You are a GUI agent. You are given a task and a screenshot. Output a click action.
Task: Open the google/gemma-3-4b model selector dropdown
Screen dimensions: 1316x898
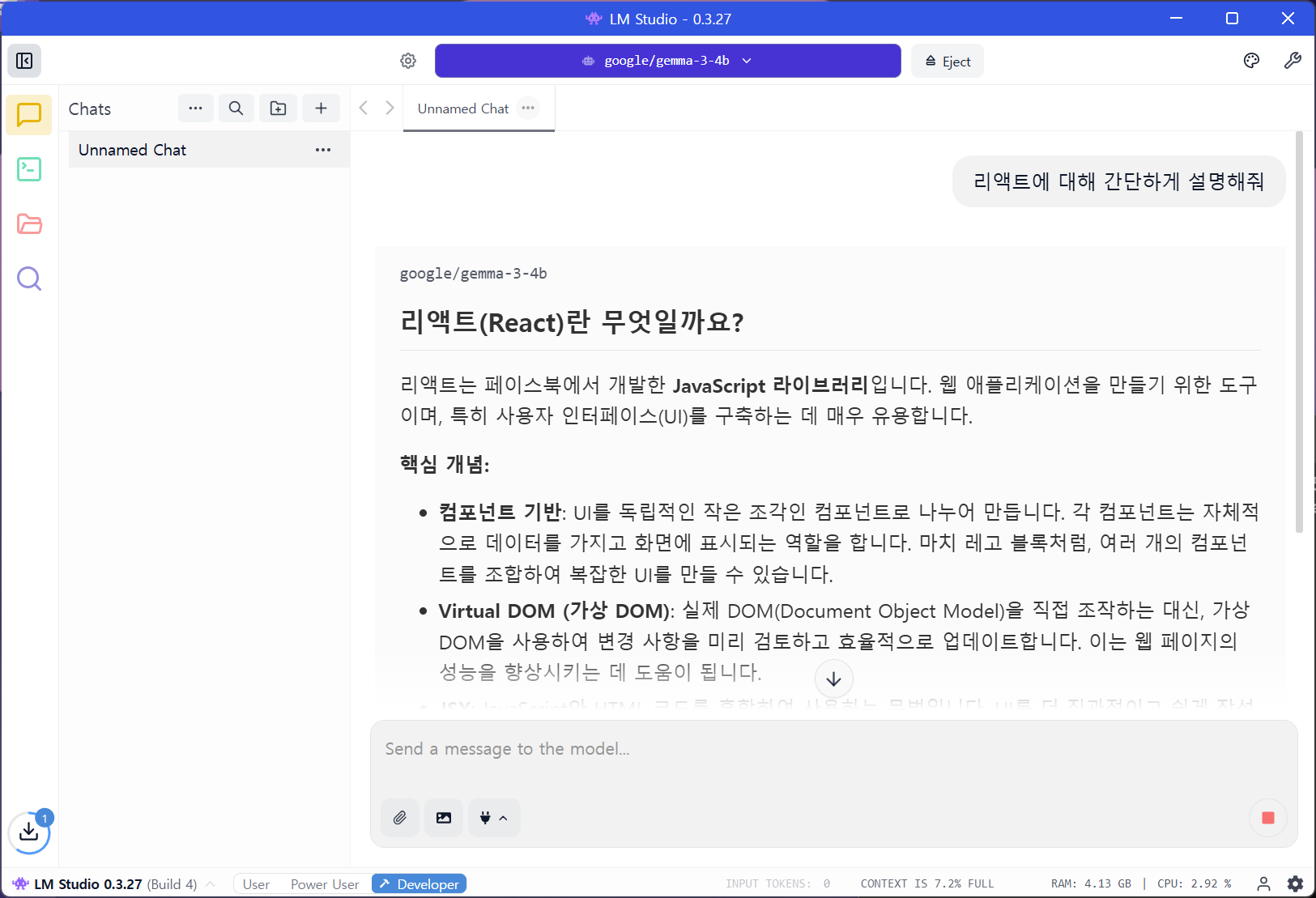click(x=667, y=61)
